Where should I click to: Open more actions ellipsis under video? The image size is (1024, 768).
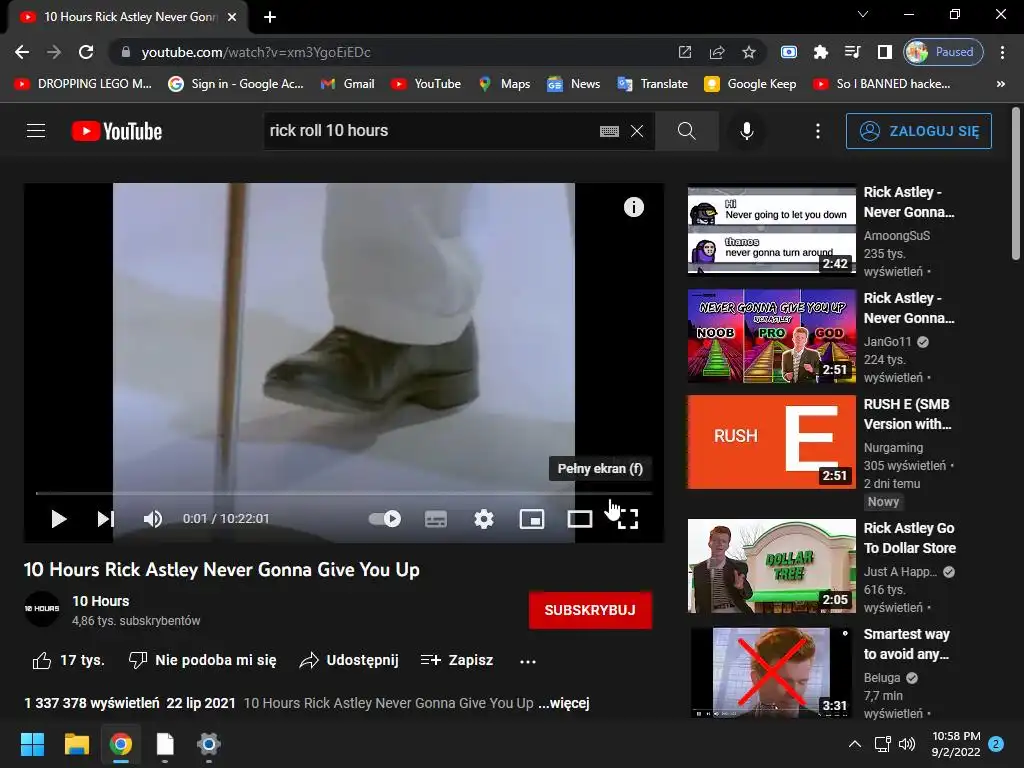pos(528,662)
